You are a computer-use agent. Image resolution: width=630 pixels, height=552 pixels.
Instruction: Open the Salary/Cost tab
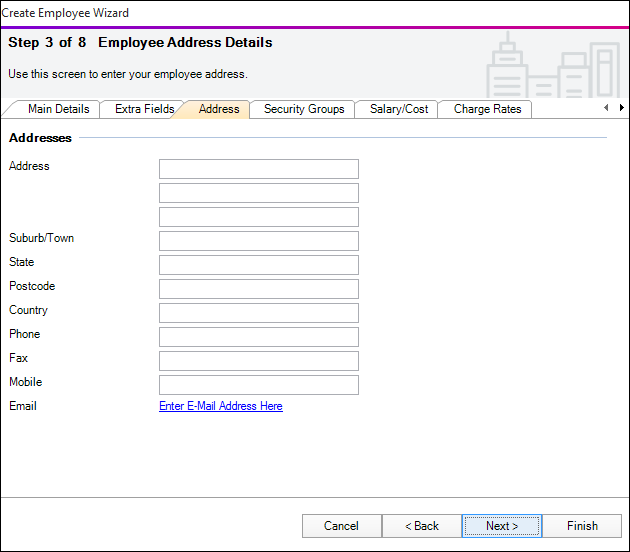398,109
